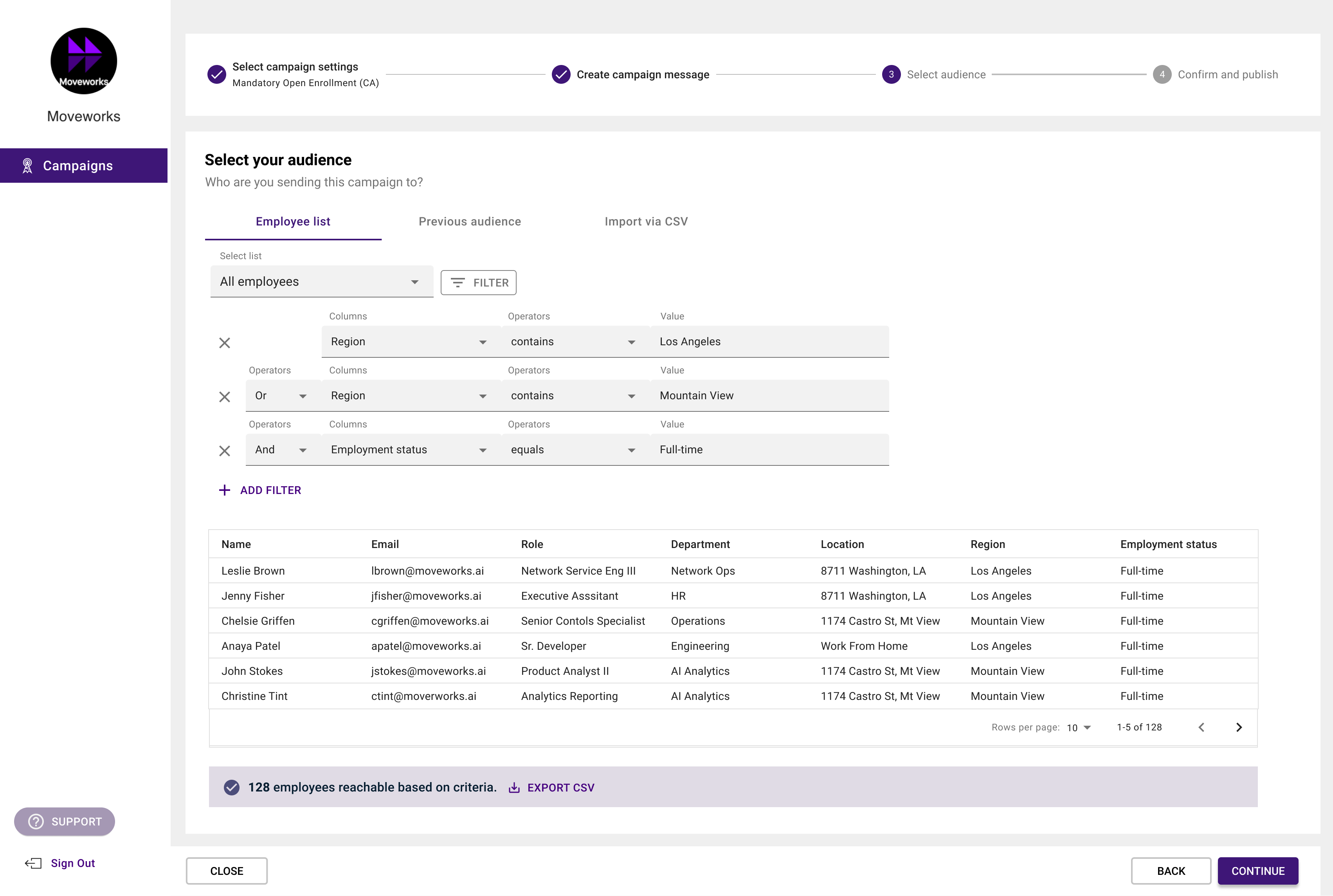Remove the Los Angeles region filter row
1333x896 pixels.
click(x=225, y=343)
